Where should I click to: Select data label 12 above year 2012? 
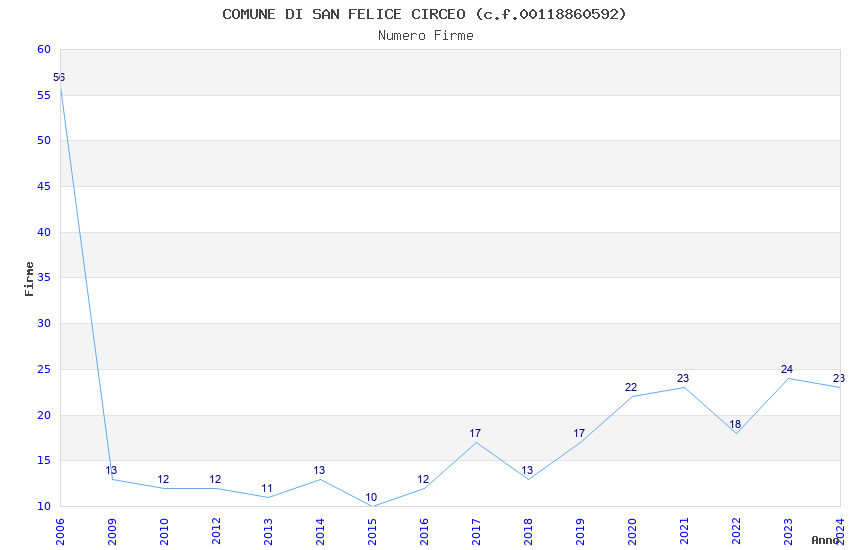(215, 480)
